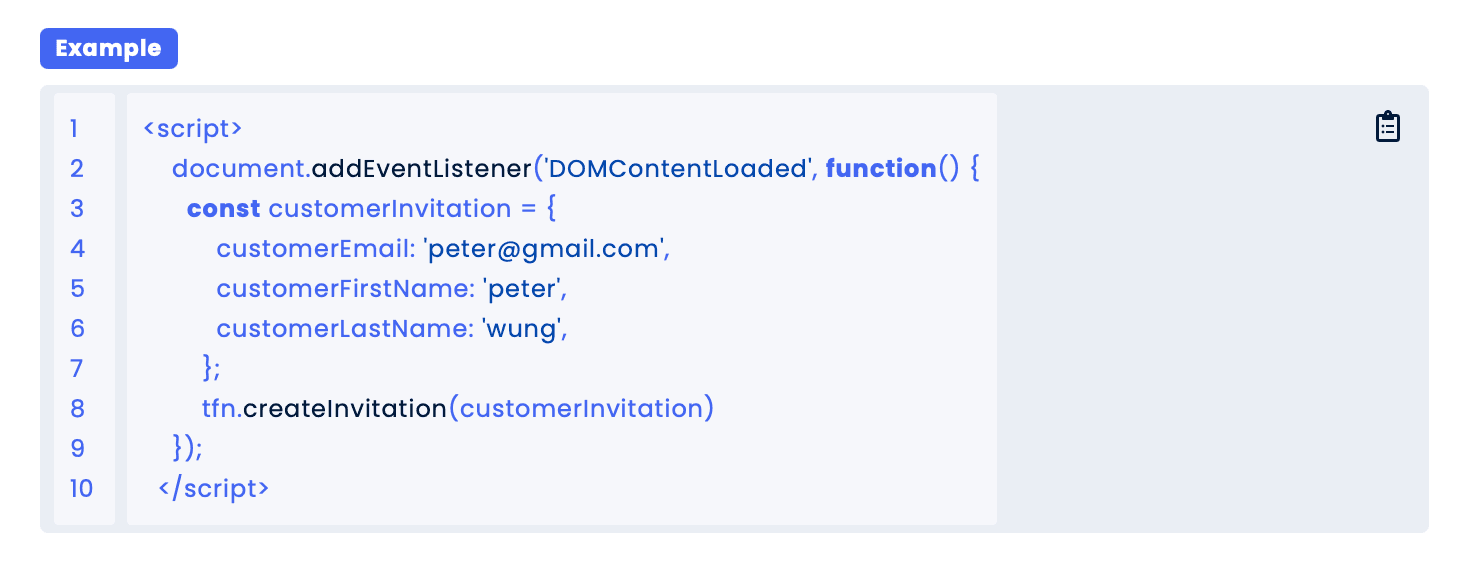Click the 'wung' last name string

[523, 329]
